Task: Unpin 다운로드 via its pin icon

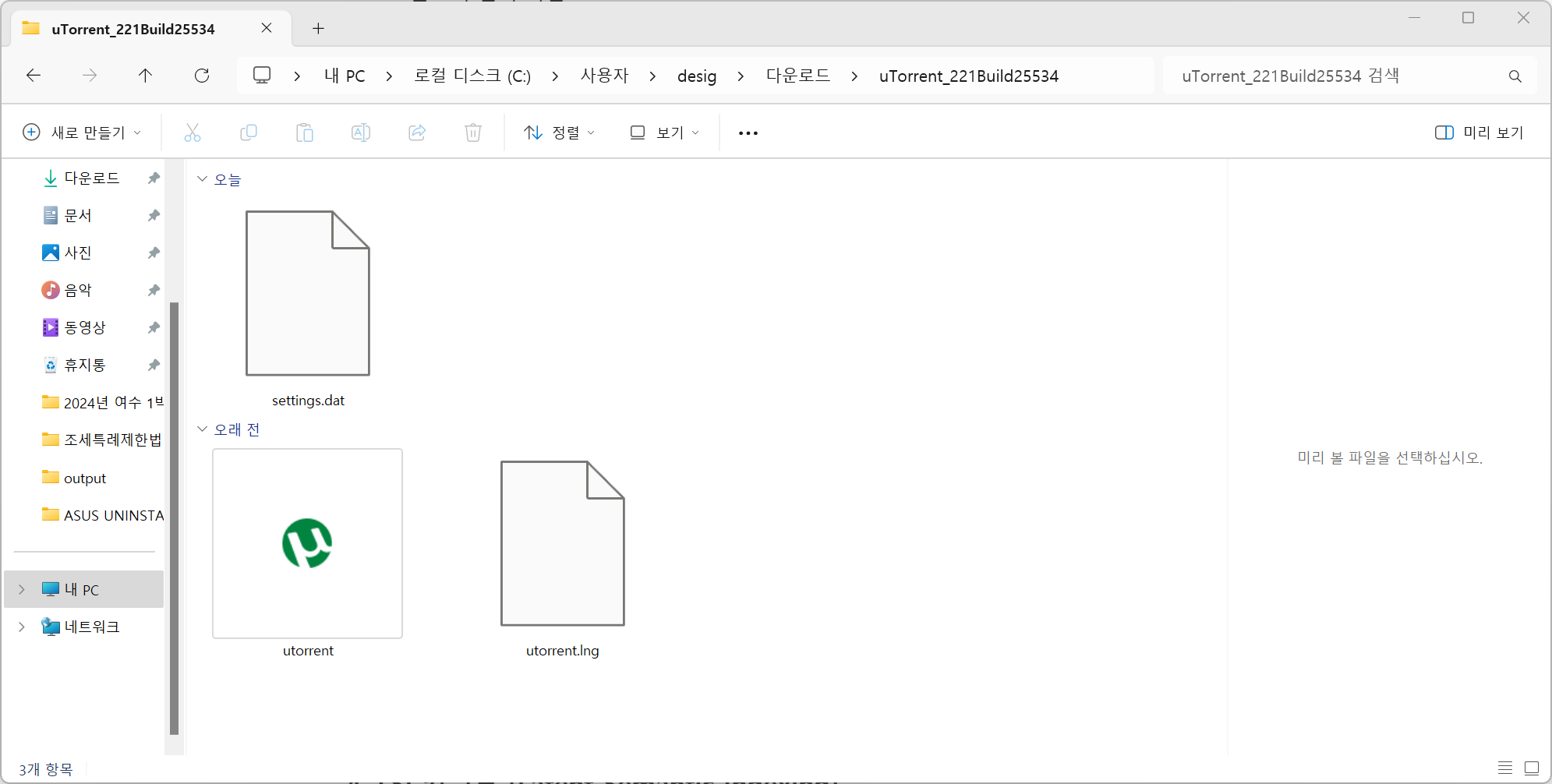Action: pyautogui.click(x=154, y=178)
